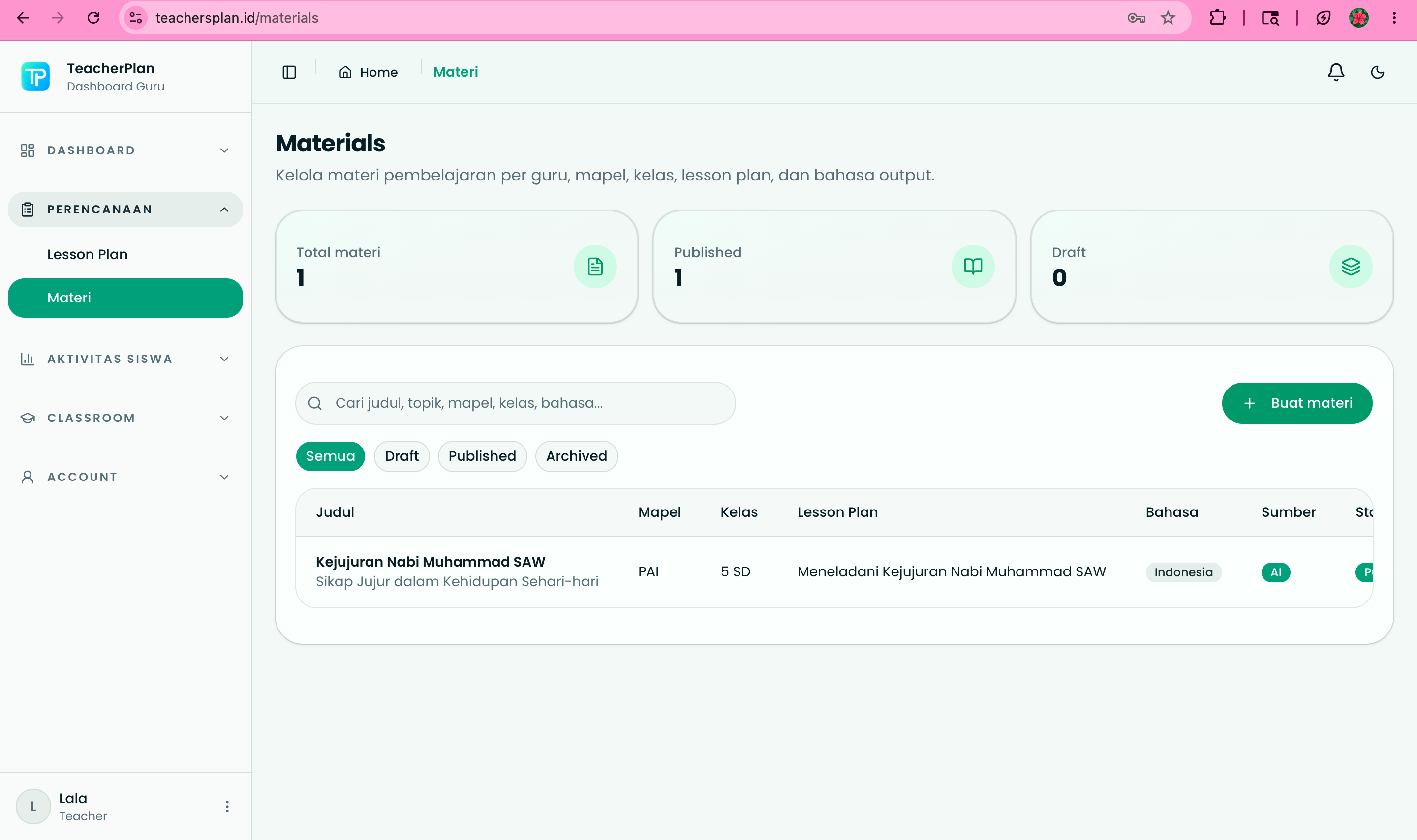Click the Published open-book icon
The image size is (1417, 840).
click(973, 267)
